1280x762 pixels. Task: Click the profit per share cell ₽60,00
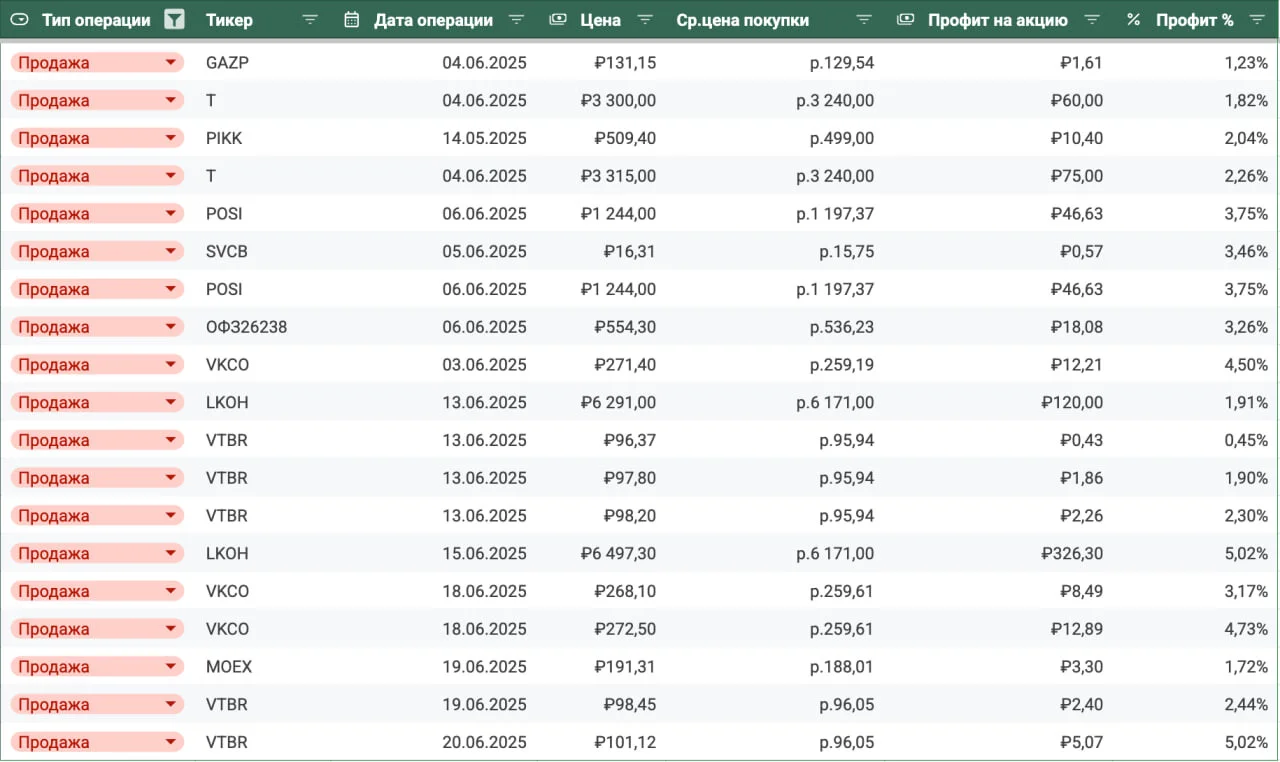coord(1077,101)
